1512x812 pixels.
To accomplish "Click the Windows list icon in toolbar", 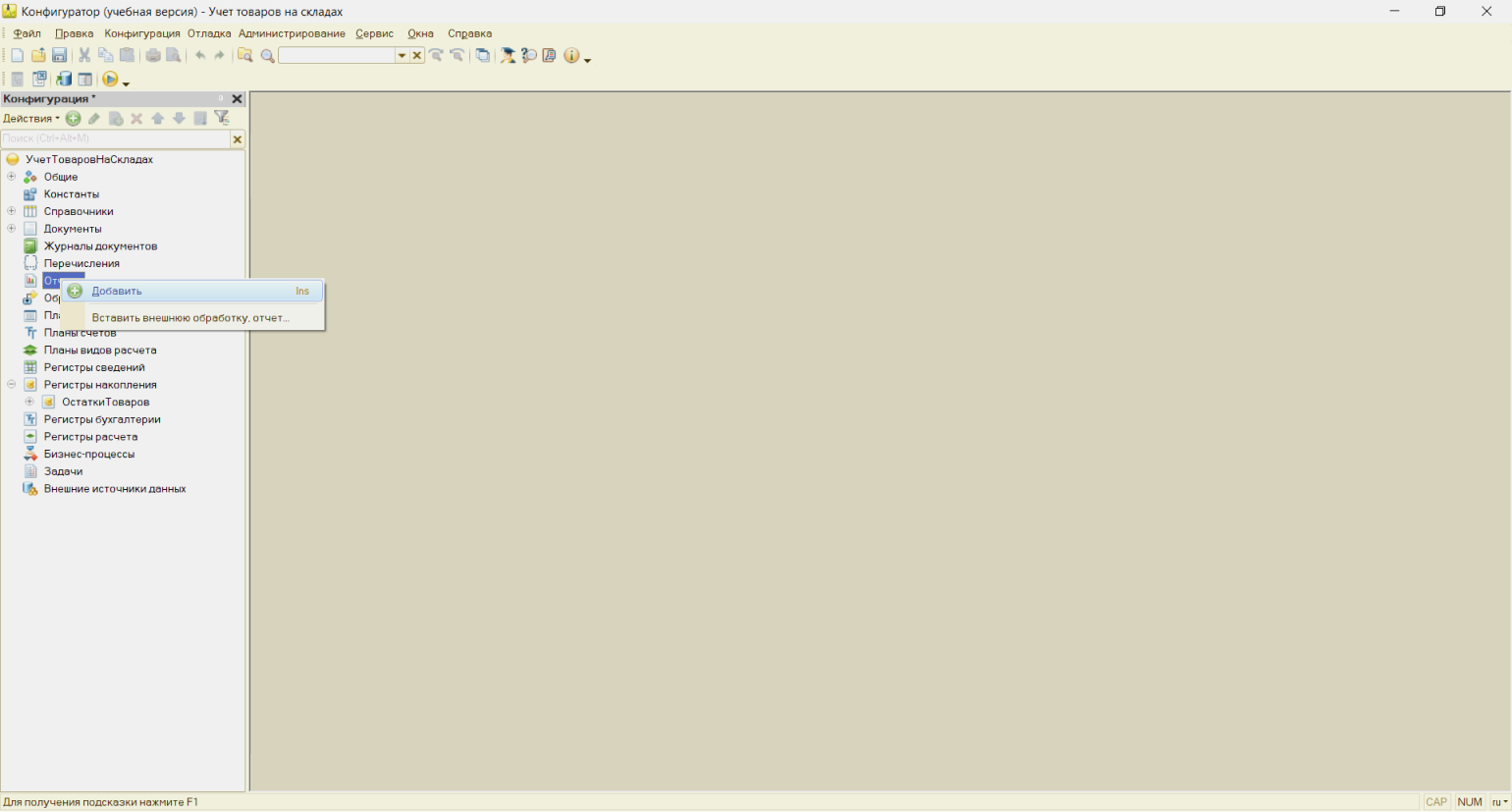I will tap(483, 56).
